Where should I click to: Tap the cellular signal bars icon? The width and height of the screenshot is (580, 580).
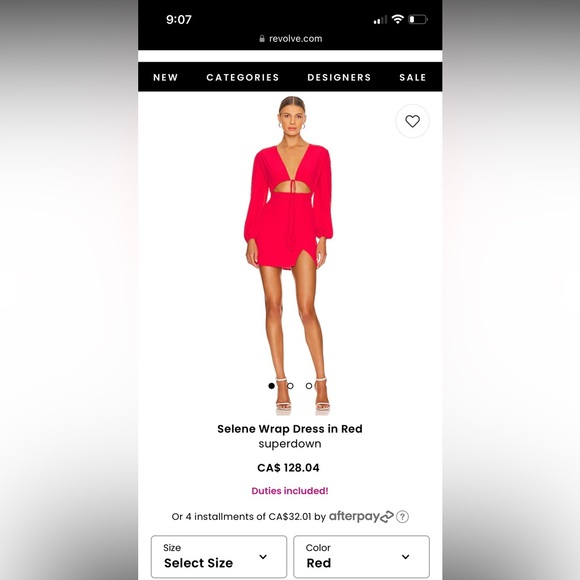pyautogui.click(x=380, y=20)
